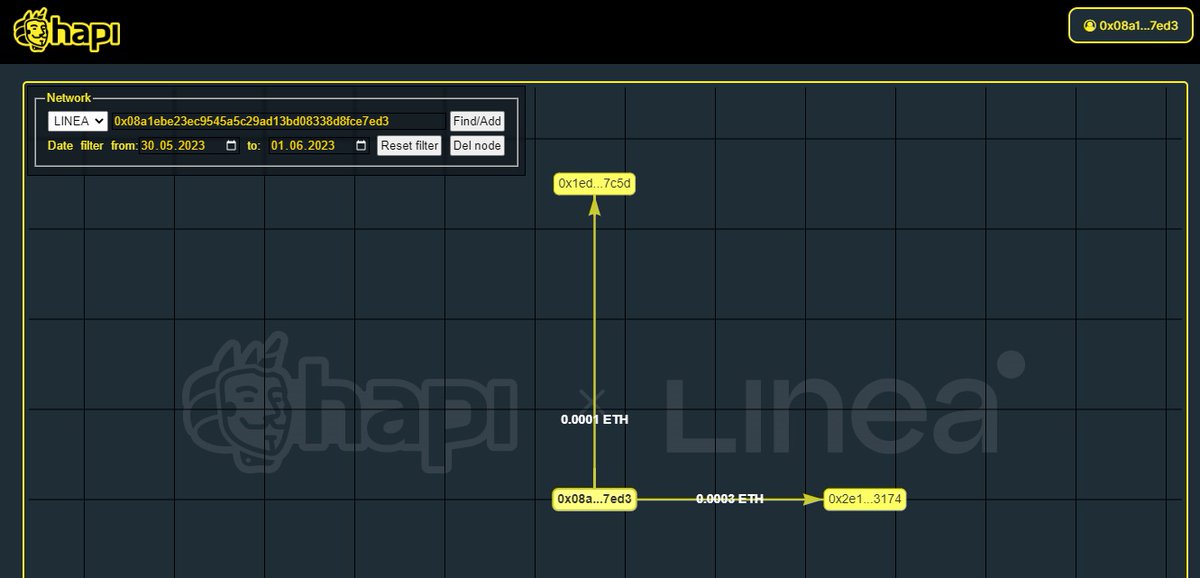
Task: Click the from date value 30.05.2023
Action: click(x=173, y=146)
